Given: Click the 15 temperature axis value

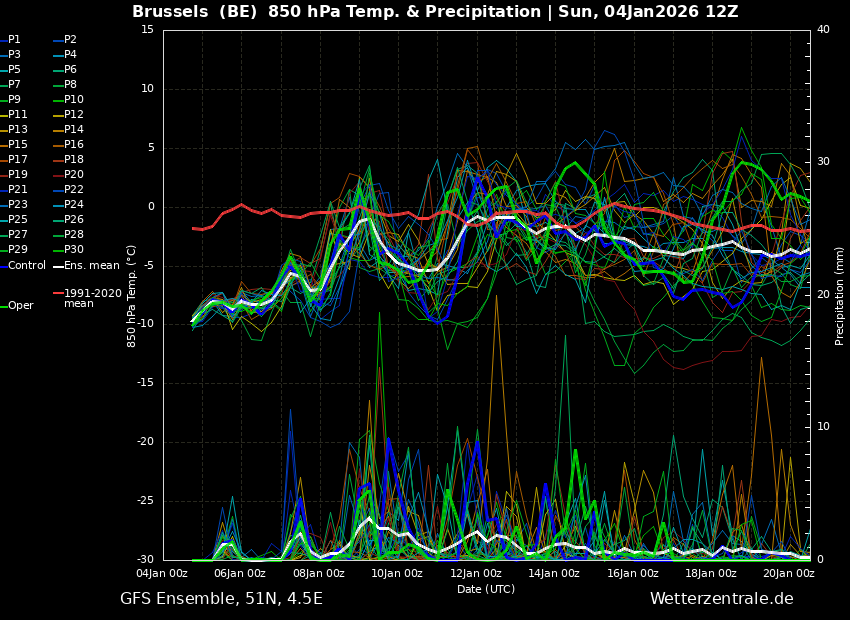Looking at the screenshot, I should coord(147,29).
